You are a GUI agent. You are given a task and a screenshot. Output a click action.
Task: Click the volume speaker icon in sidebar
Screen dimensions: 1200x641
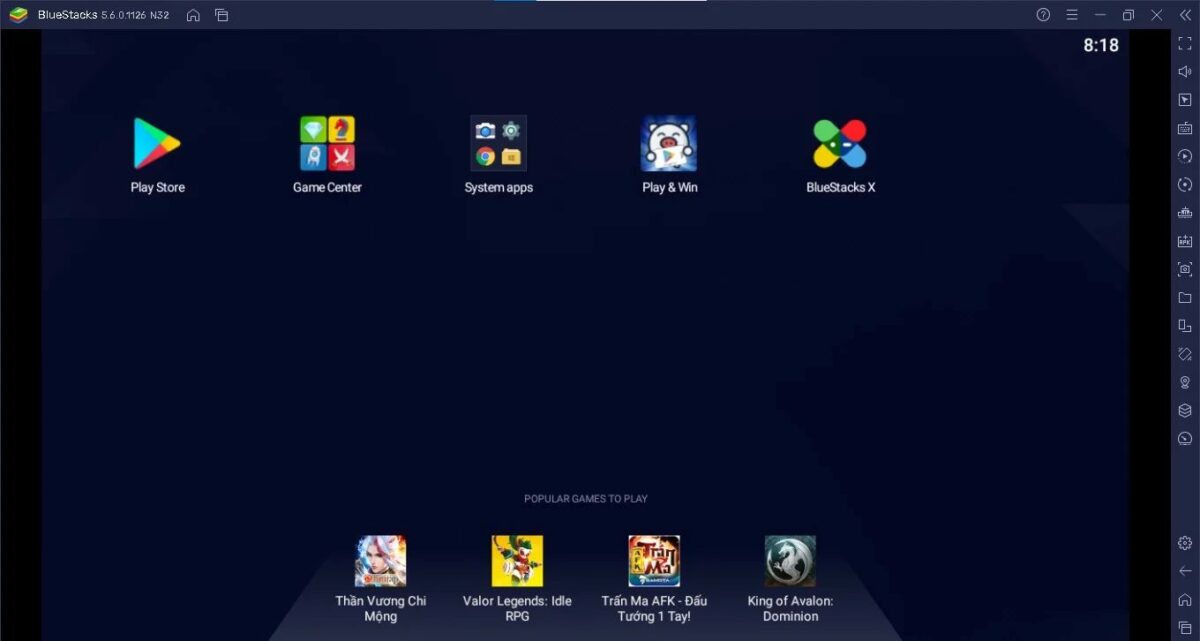[x=1185, y=72]
